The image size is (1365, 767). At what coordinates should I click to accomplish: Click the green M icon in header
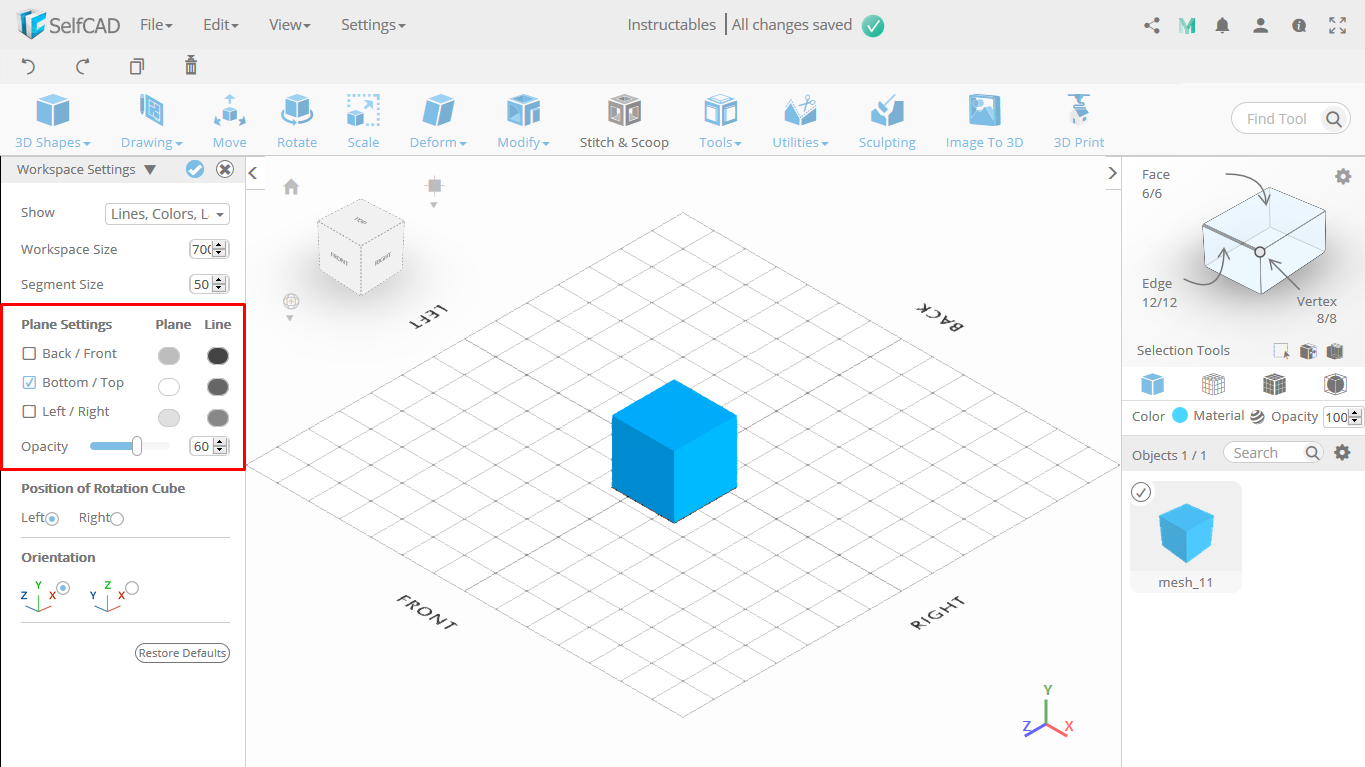point(1187,26)
